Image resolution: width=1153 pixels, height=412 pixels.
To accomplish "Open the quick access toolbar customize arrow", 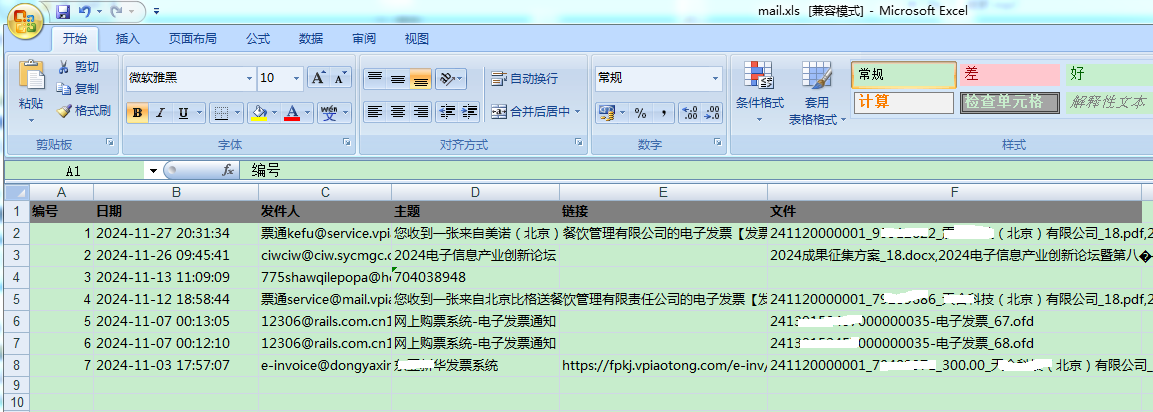I will pos(157,12).
